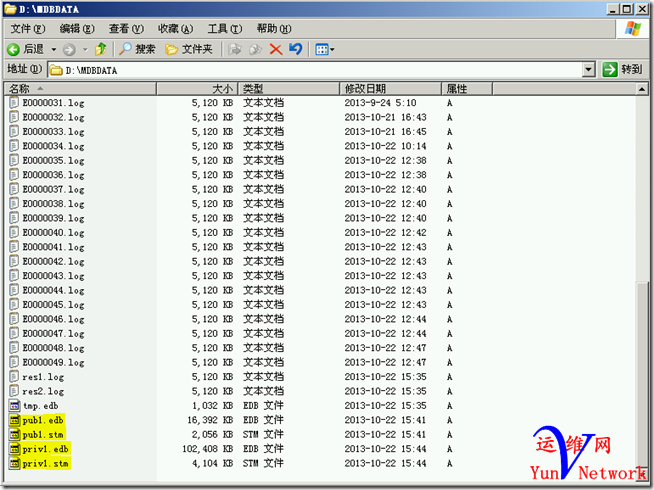Image resolution: width=654 pixels, height=490 pixels.
Task: Select the E0000049.log file icon
Action: point(15,362)
